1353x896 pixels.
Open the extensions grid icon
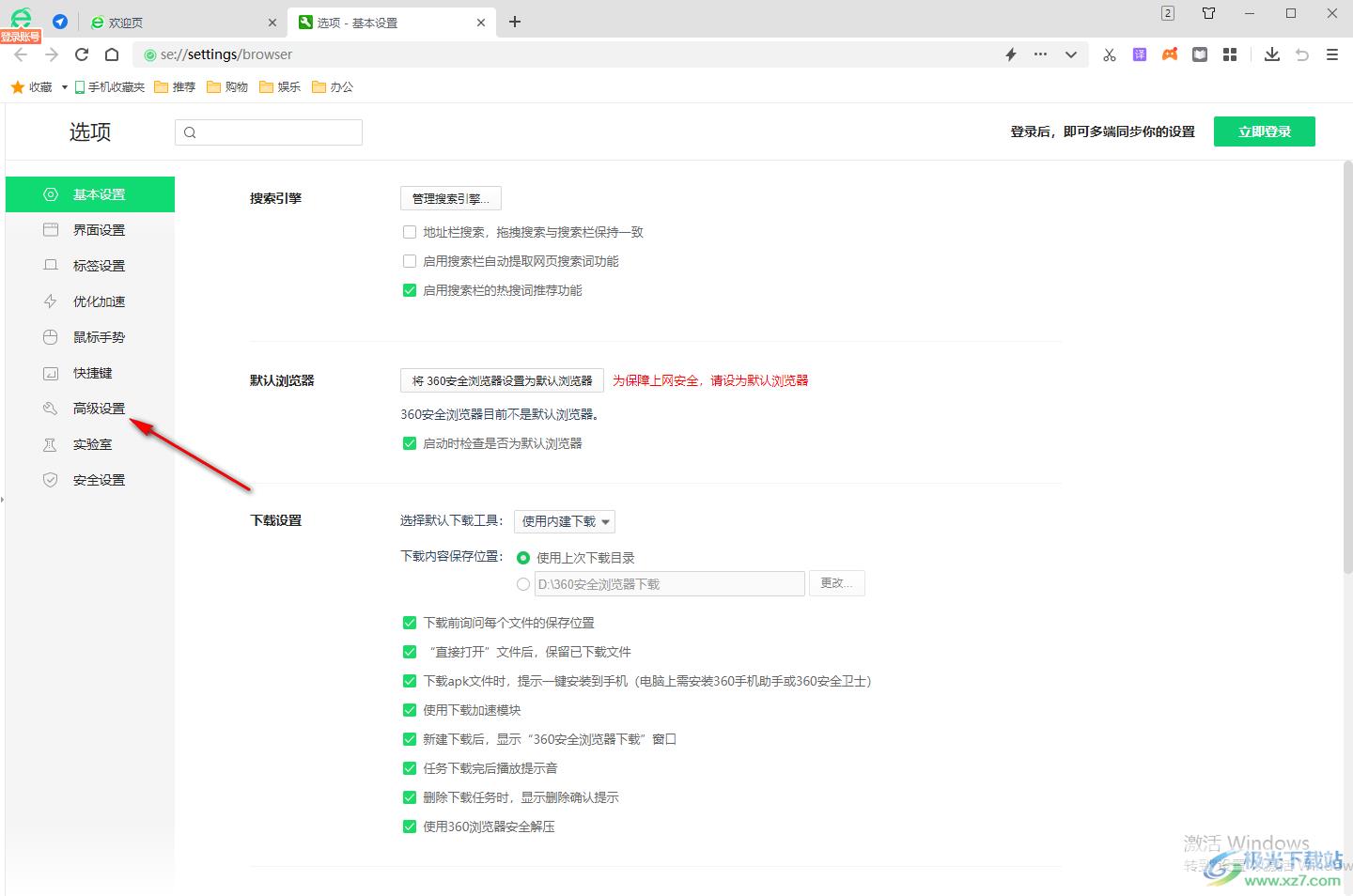click(1230, 54)
